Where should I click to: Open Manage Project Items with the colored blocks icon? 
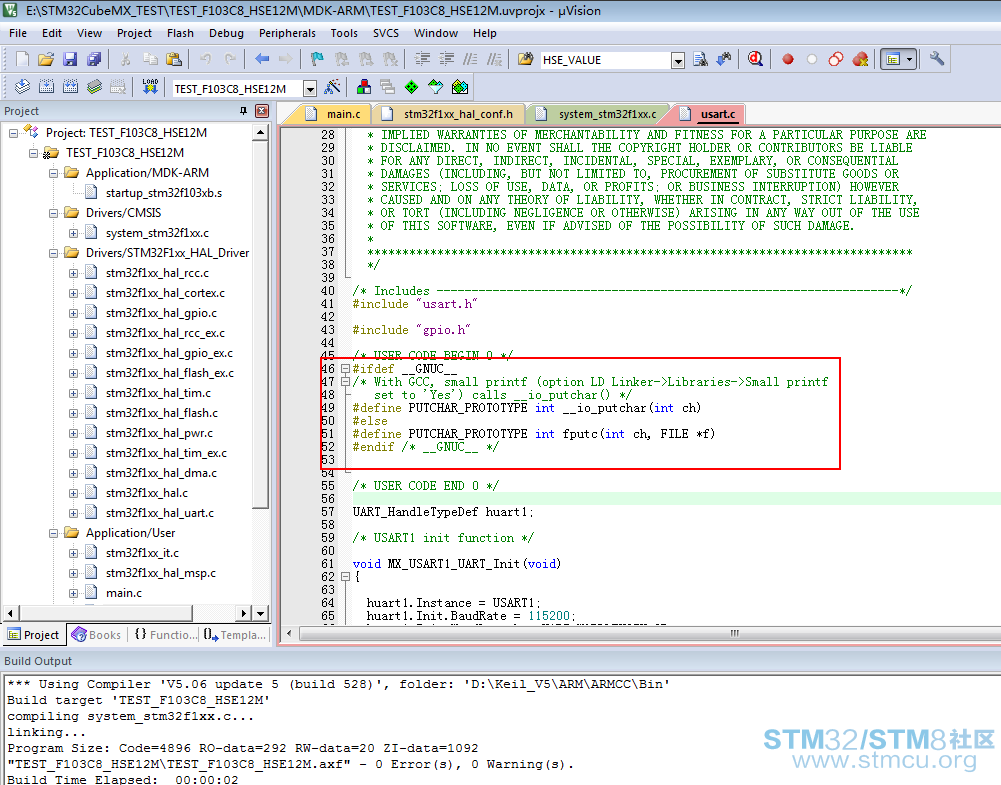(x=364, y=87)
